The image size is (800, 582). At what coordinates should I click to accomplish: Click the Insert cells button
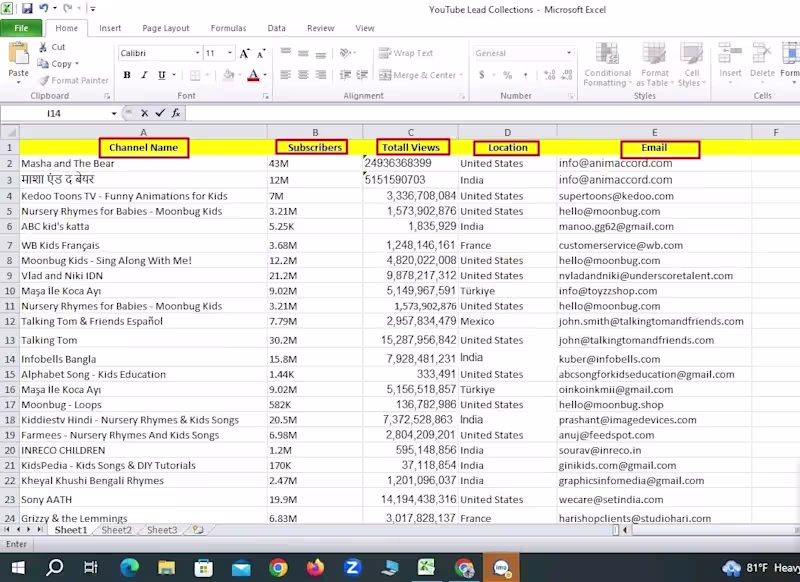(x=730, y=62)
